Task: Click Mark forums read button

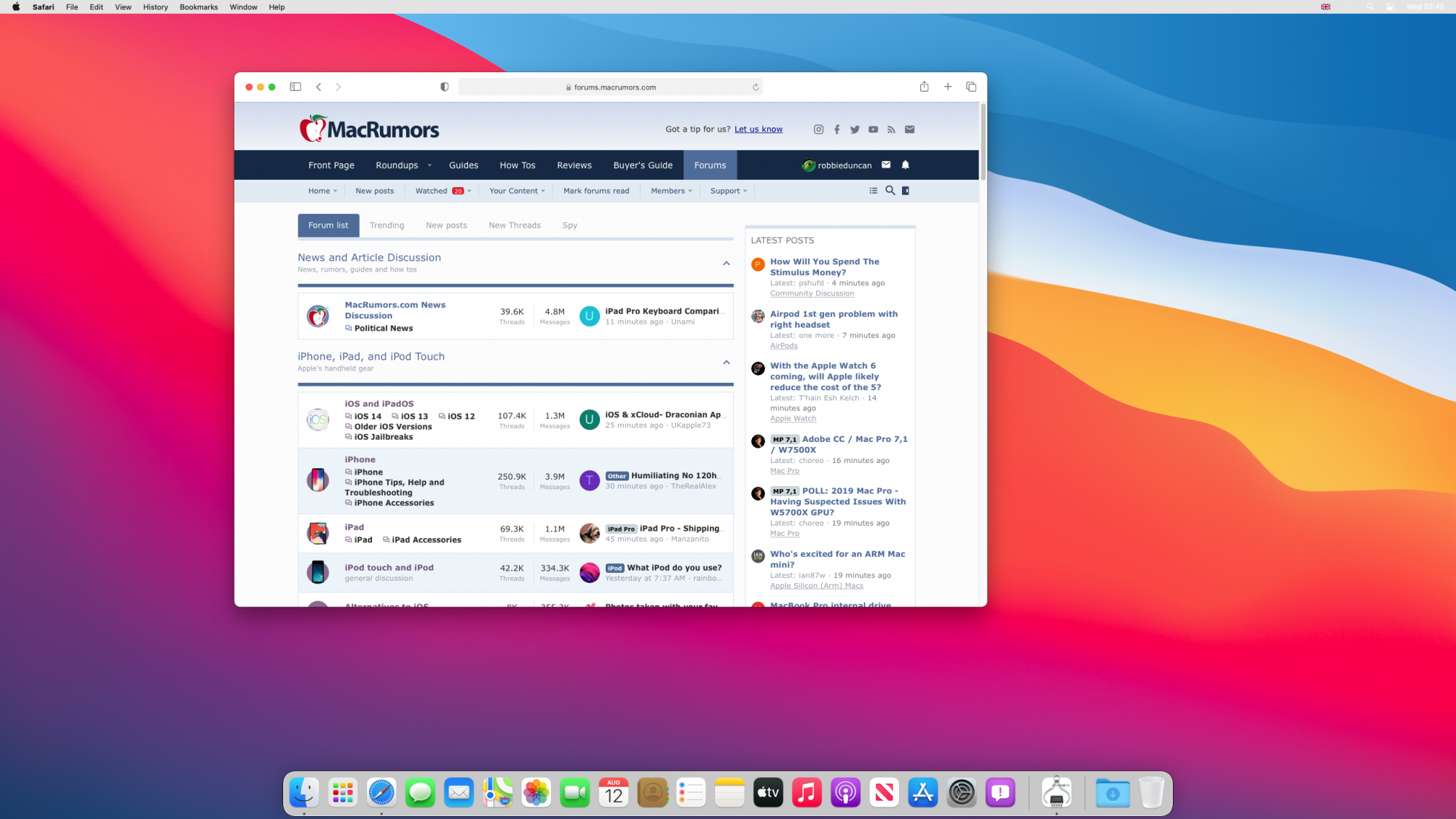Action: (x=596, y=191)
